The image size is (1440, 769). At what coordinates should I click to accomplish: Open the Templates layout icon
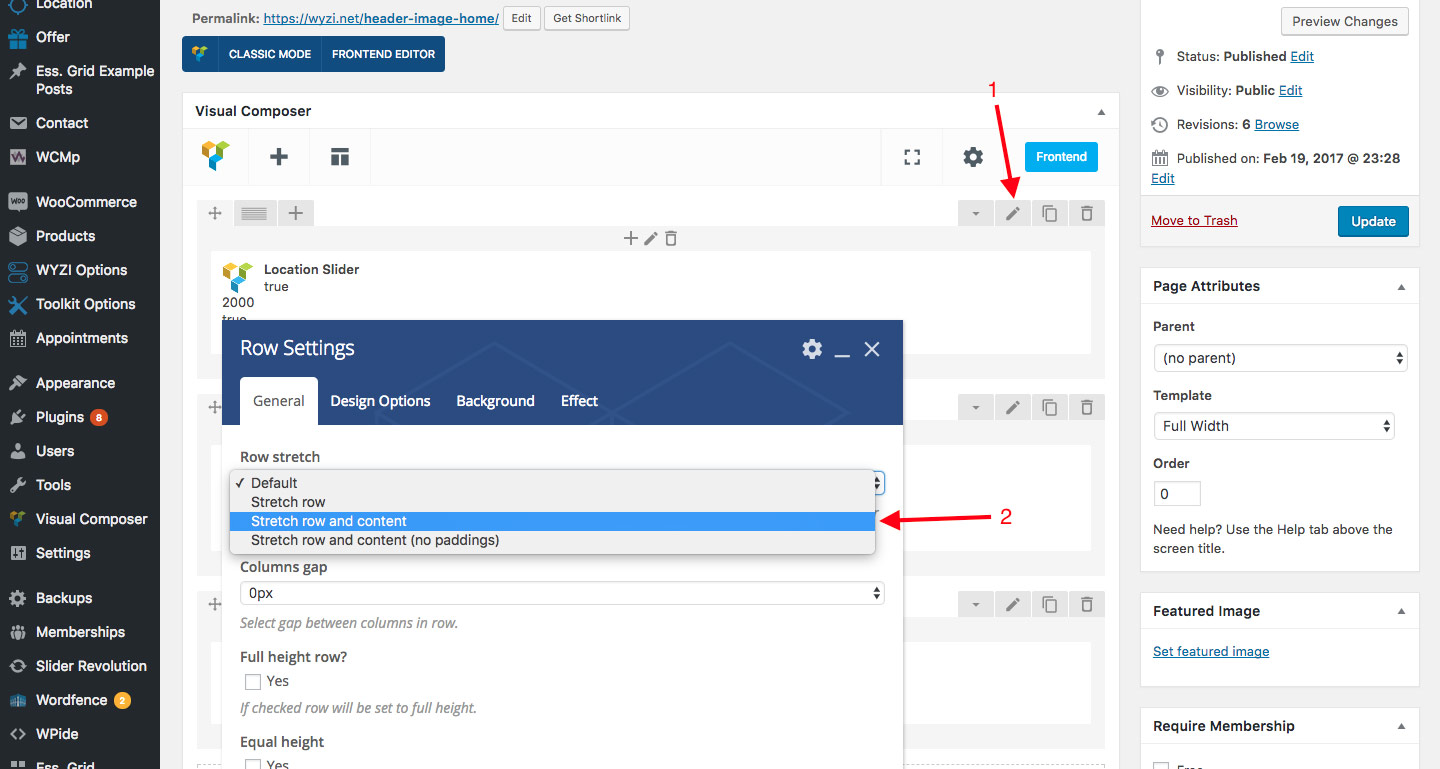[x=340, y=157]
